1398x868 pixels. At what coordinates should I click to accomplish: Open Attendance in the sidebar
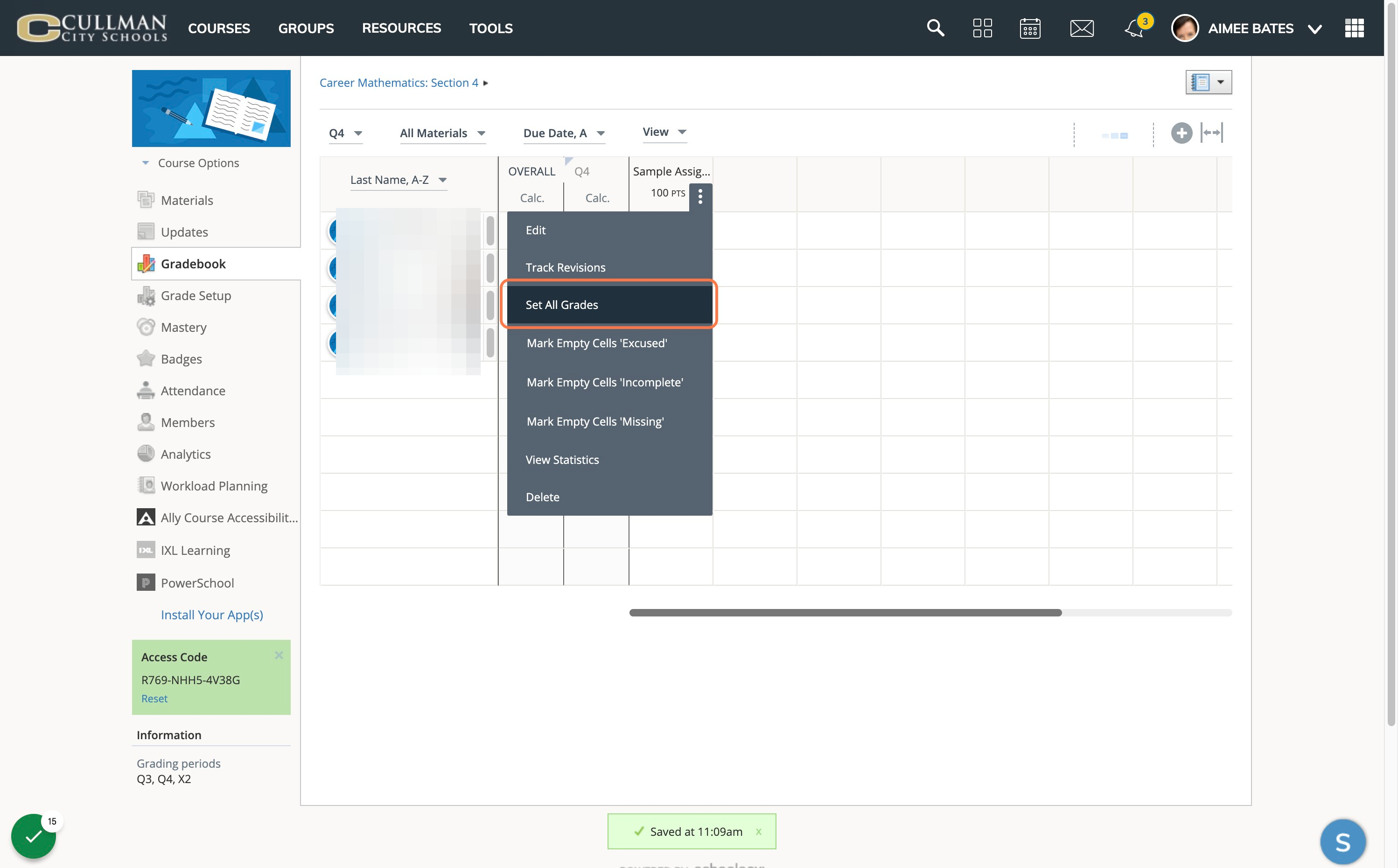pyautogui.click(x=193, y=391)
